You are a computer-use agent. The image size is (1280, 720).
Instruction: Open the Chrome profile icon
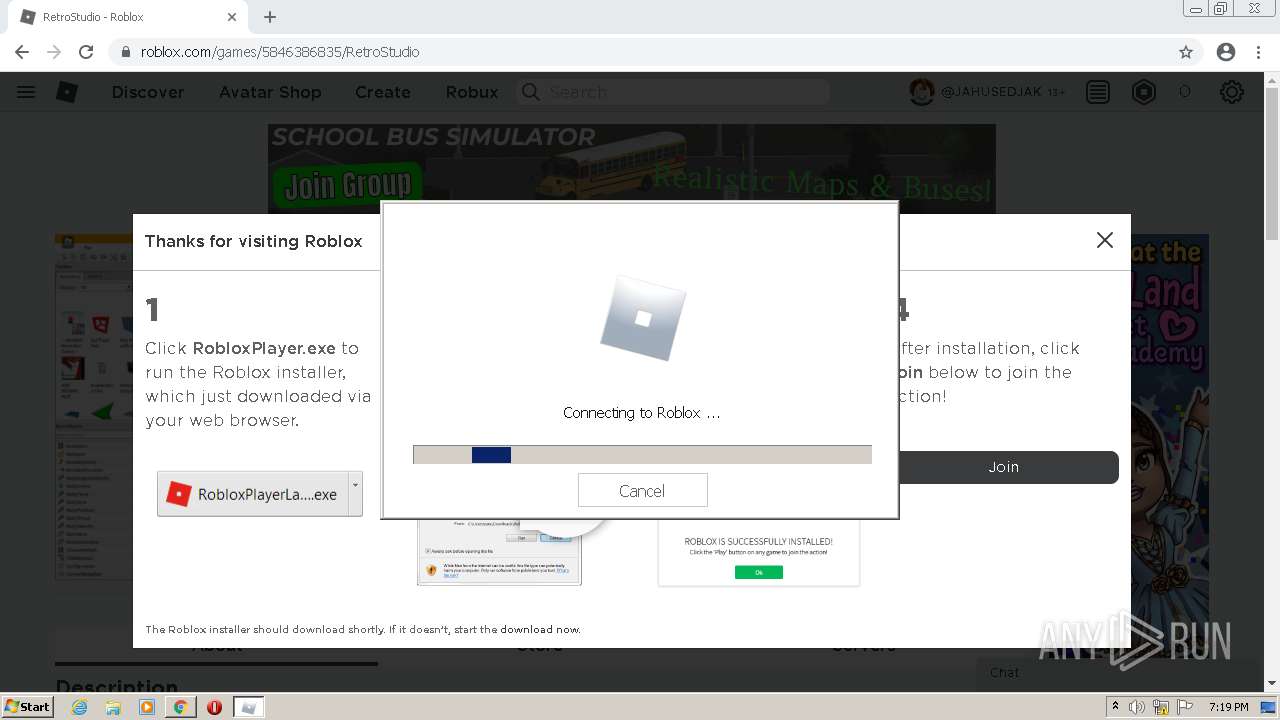coord(1226,52)
